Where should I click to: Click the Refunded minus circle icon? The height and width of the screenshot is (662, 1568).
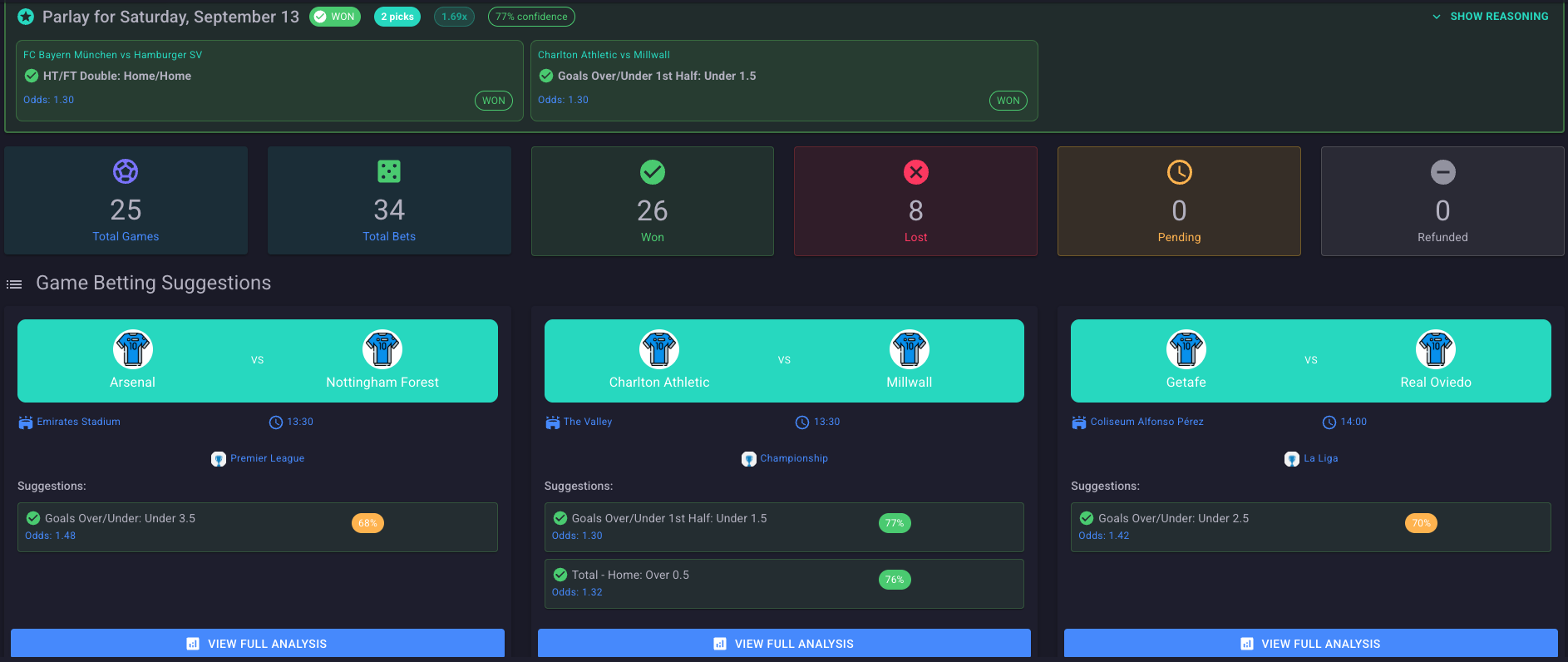coord(1442,172)
